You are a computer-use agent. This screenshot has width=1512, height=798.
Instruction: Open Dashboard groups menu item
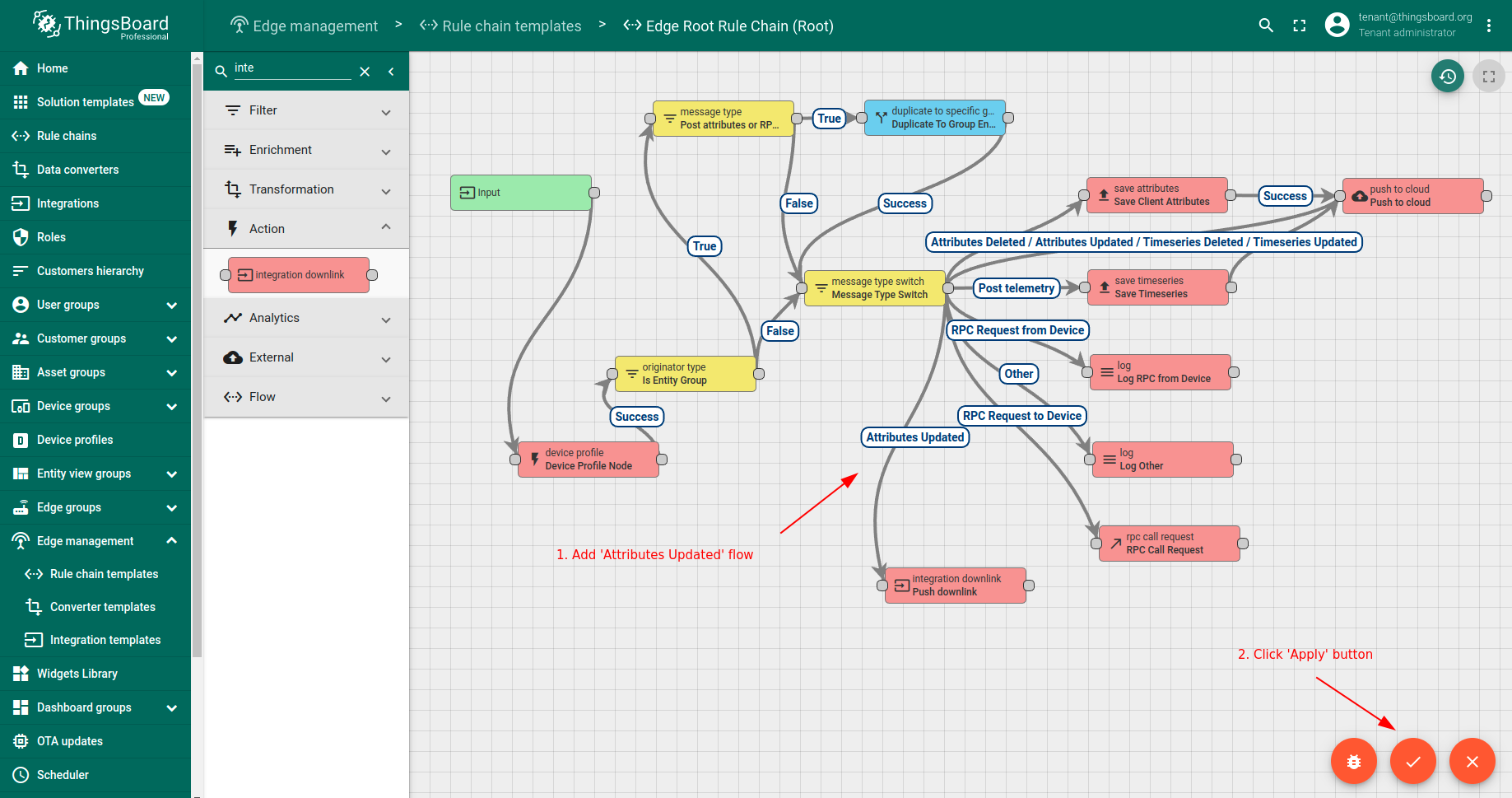[x=95, y=707]
